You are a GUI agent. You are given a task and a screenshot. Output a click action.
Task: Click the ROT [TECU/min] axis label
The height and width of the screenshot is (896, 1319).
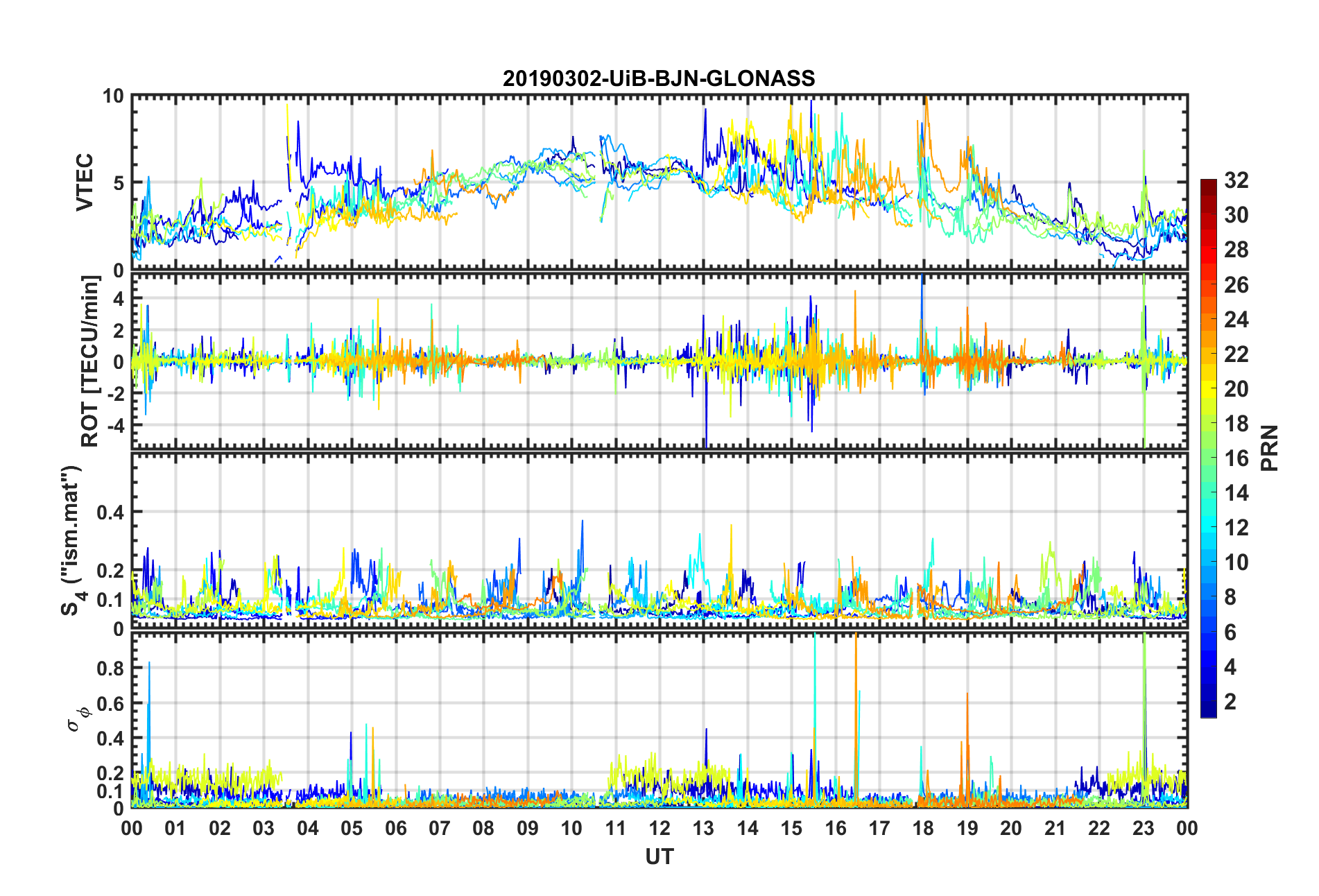tap(90, 361)
